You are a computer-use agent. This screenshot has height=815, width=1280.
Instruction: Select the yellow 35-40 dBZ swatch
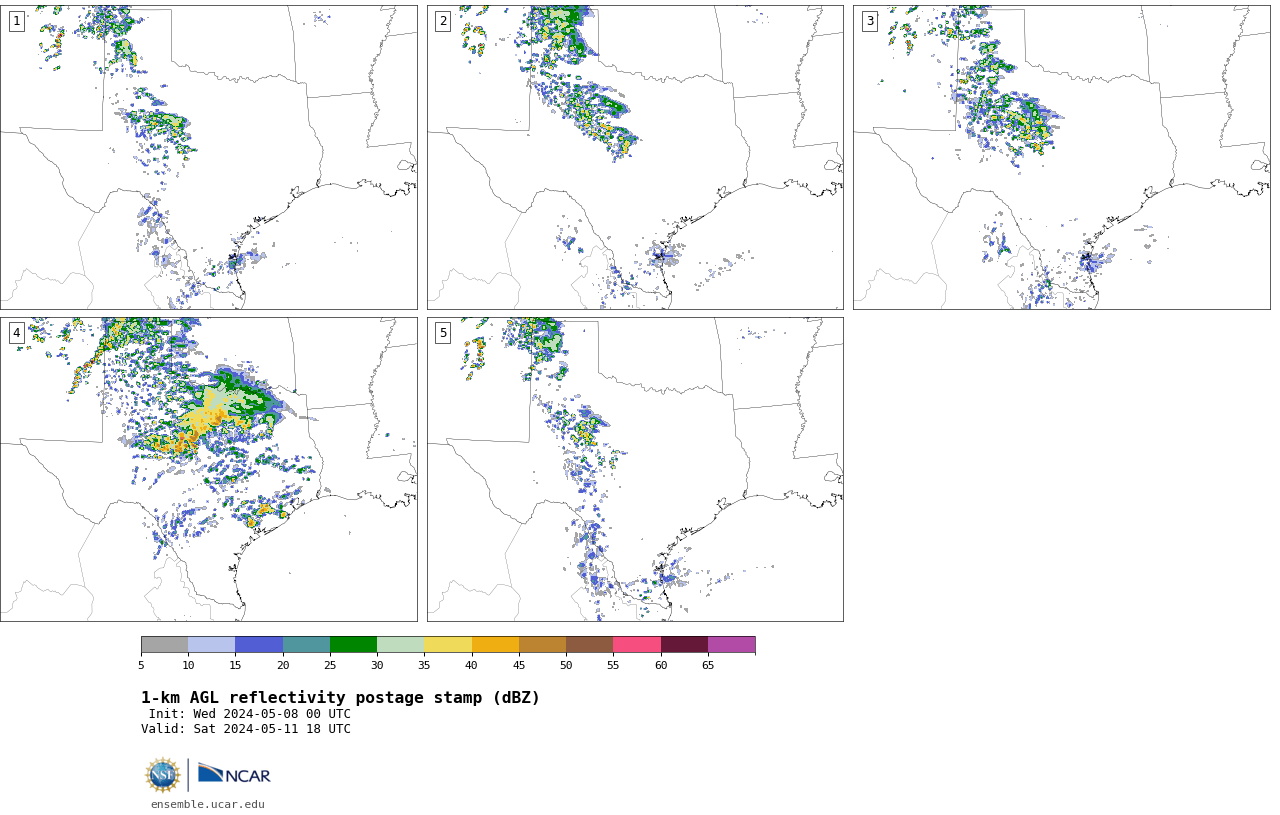click(x=448, y=644)
